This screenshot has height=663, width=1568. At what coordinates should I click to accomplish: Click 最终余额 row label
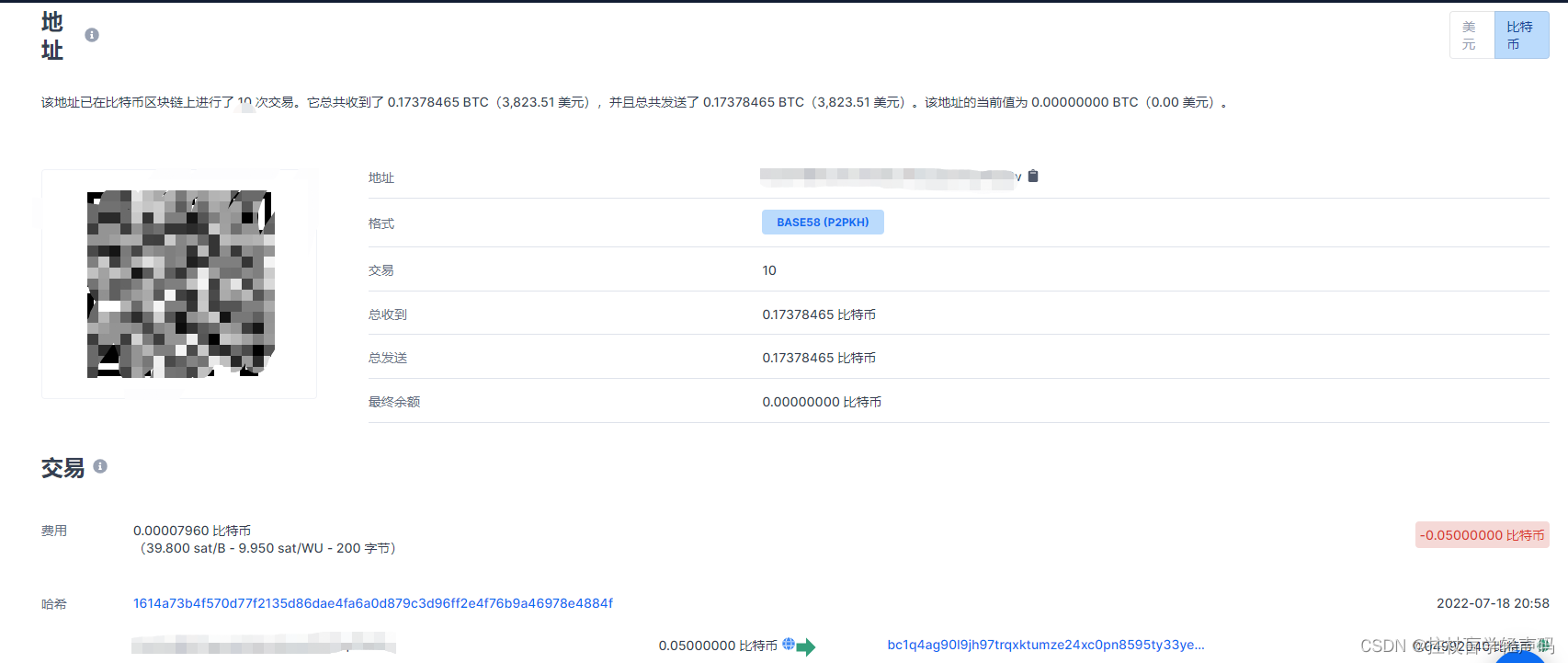point(394,402)
